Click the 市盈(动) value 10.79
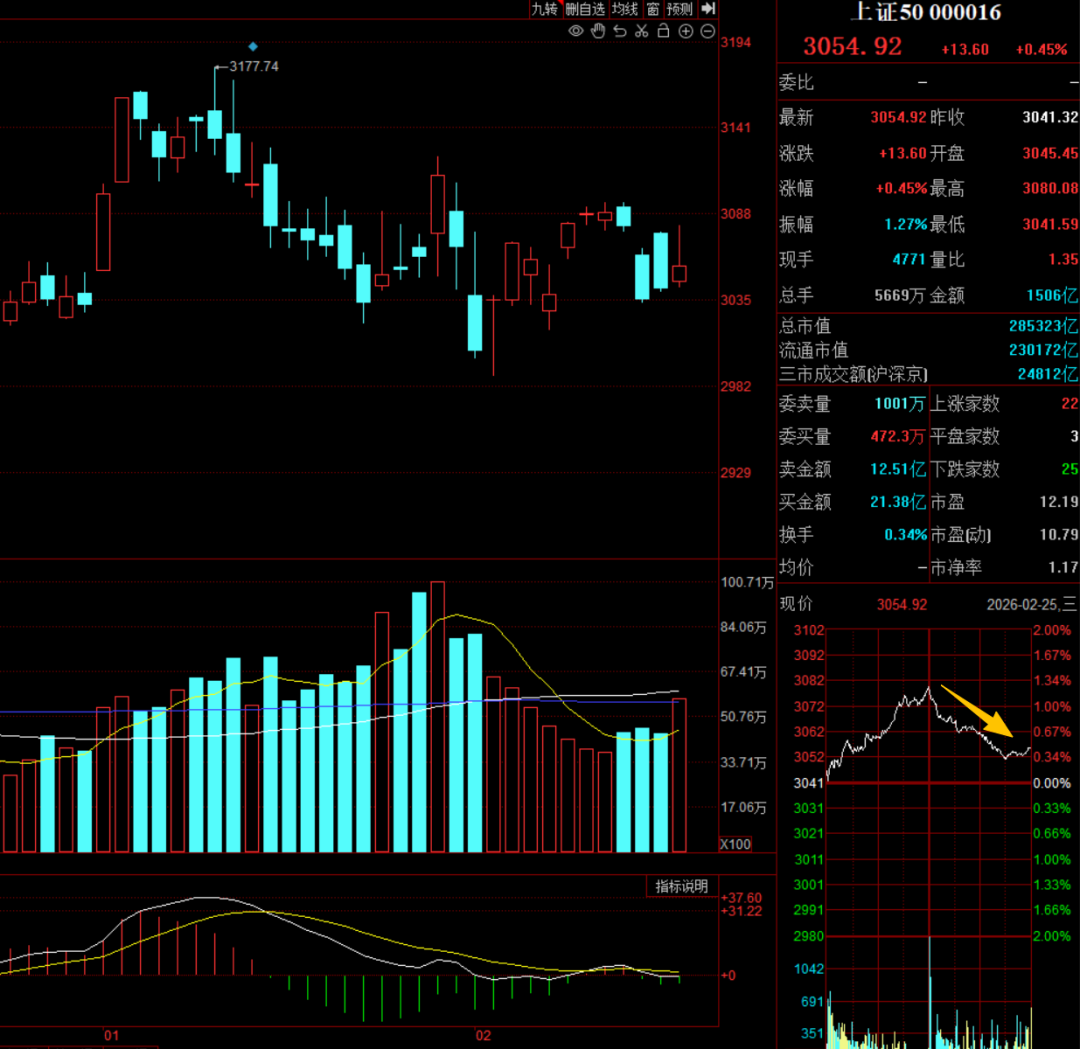 click(x=1059, y=534)
